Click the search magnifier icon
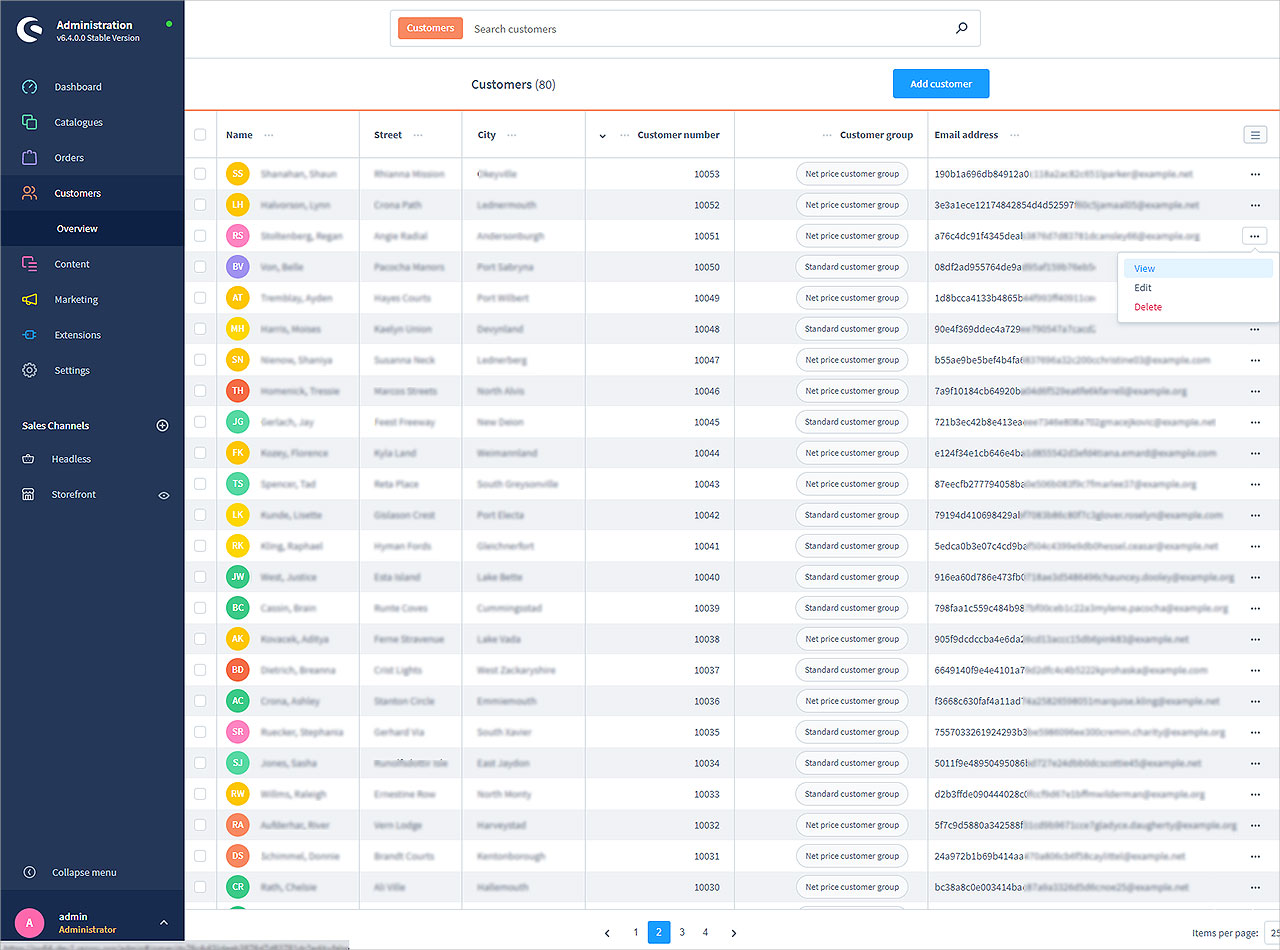This screenshot has height=950, width=1280. pos(961,29)
